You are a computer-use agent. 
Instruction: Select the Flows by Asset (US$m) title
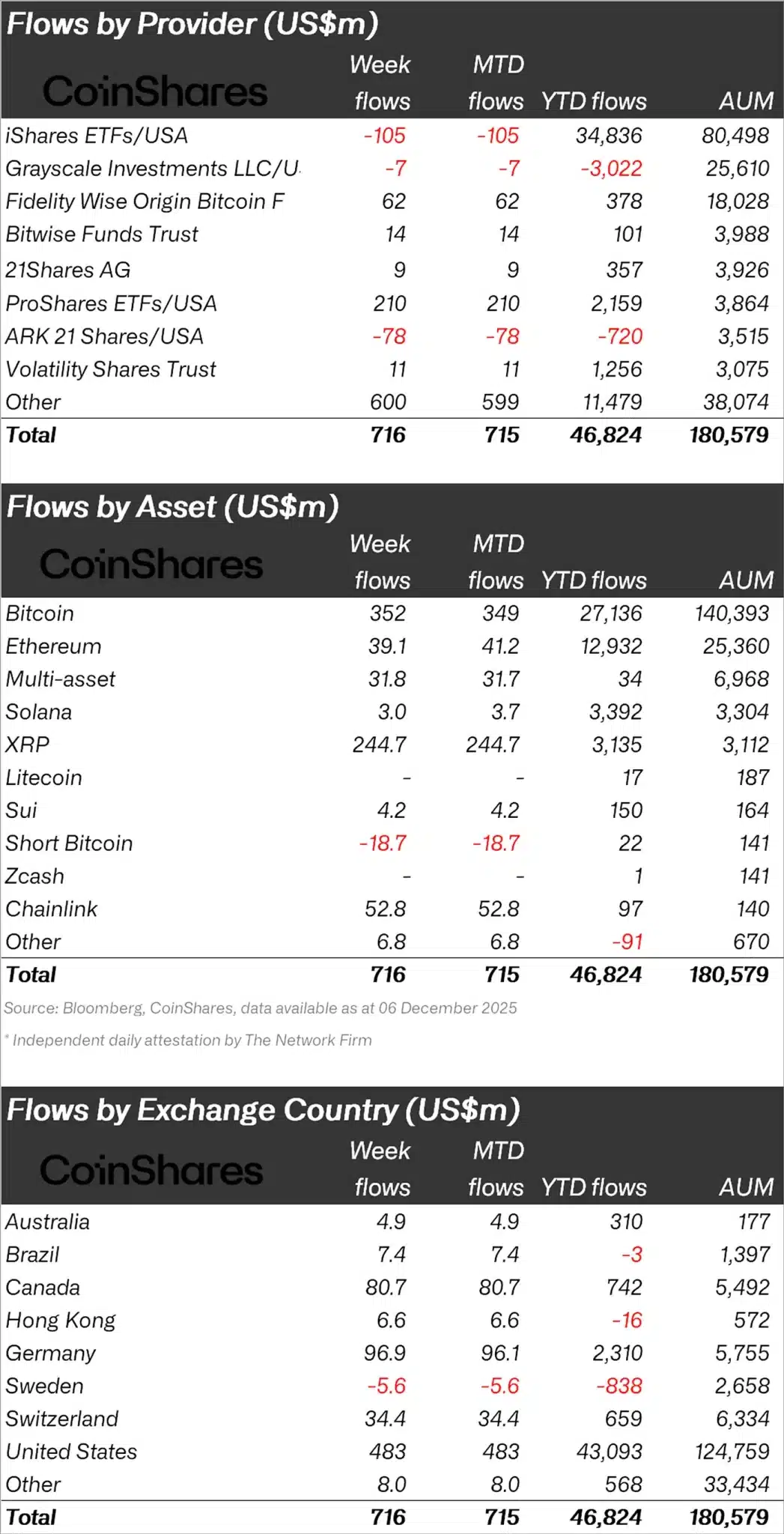pos(173,507)
